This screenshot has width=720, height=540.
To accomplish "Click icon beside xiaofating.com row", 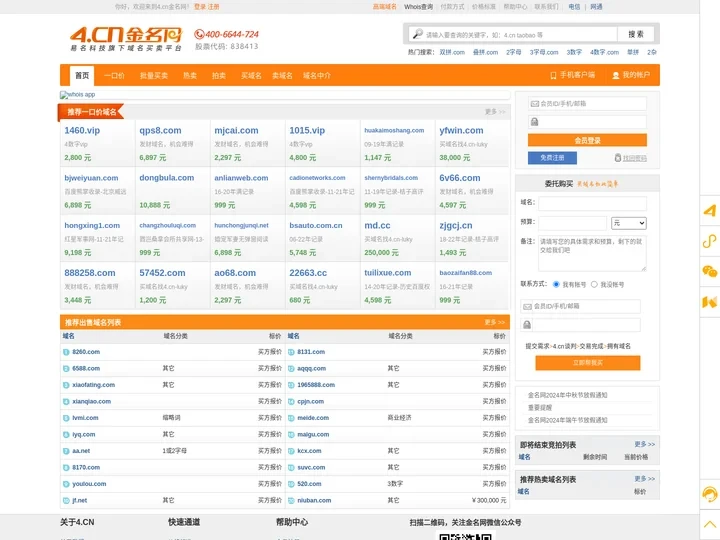I will [x=66, y=385].
